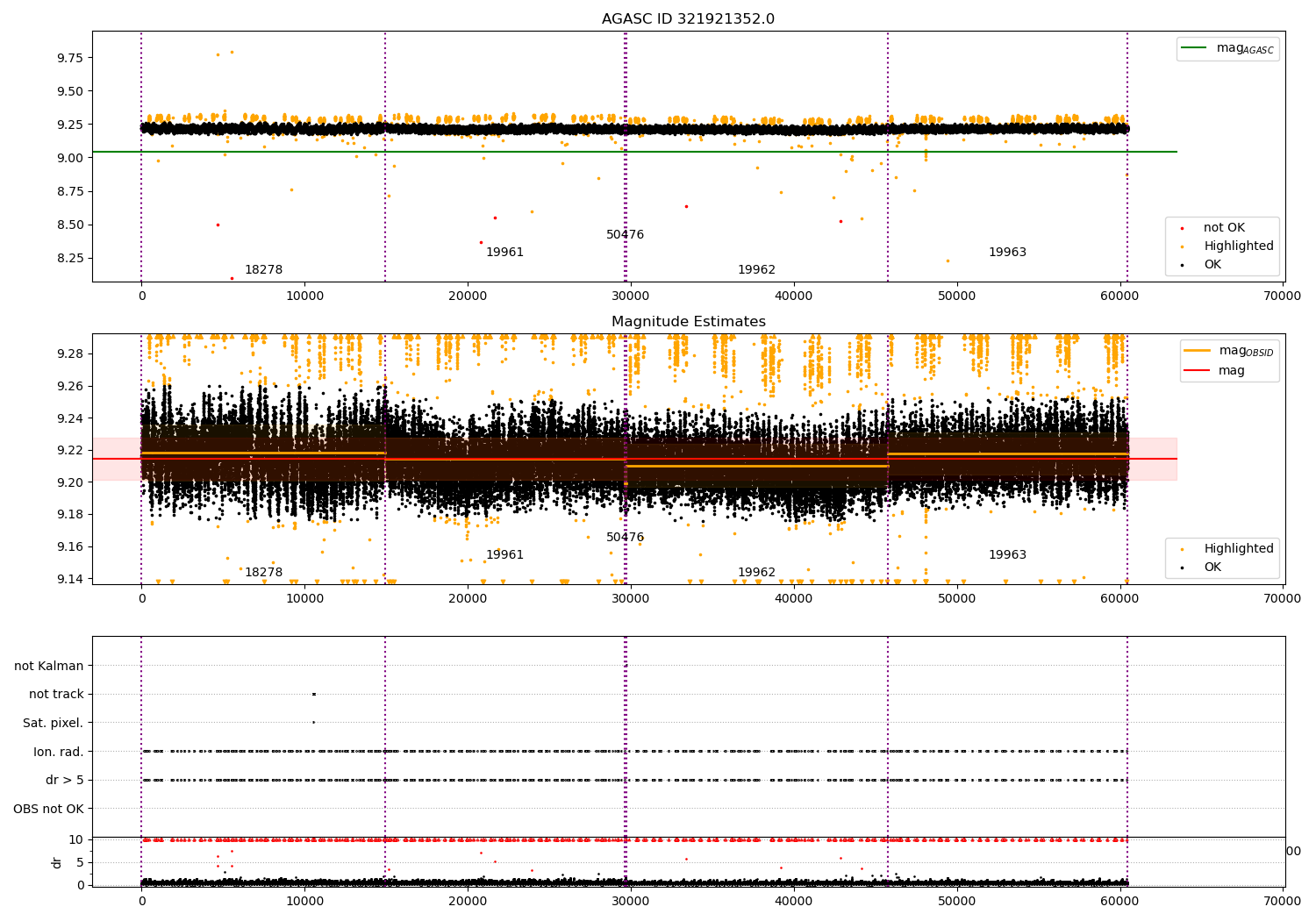
Task: Click the 9.00 y-axis tick label
Action: coord(70,158)
